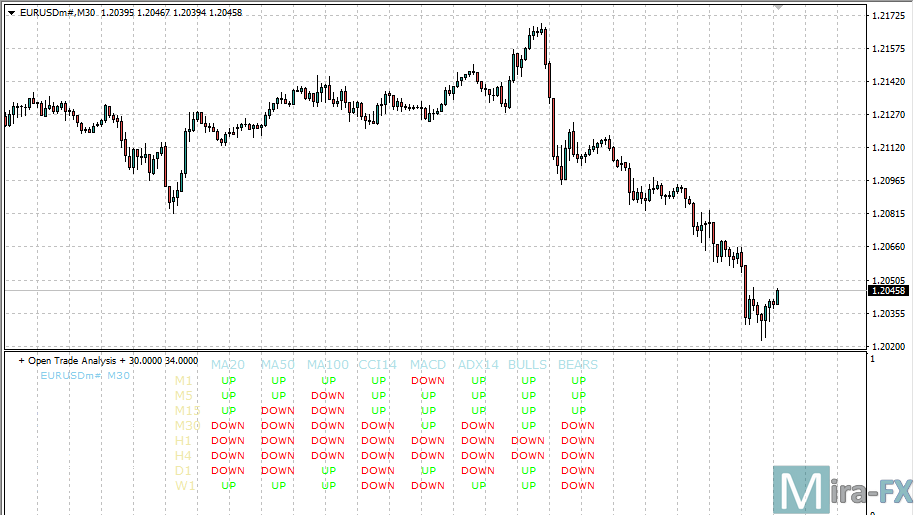
Task: Select the Open Trade Analysis indicator title
Action: click(x=107, y=360)
